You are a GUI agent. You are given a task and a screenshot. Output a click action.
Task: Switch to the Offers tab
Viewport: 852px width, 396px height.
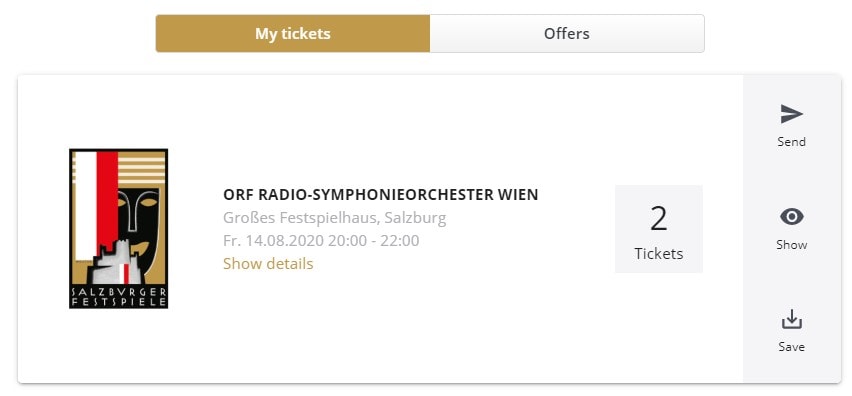coord(567,34)
